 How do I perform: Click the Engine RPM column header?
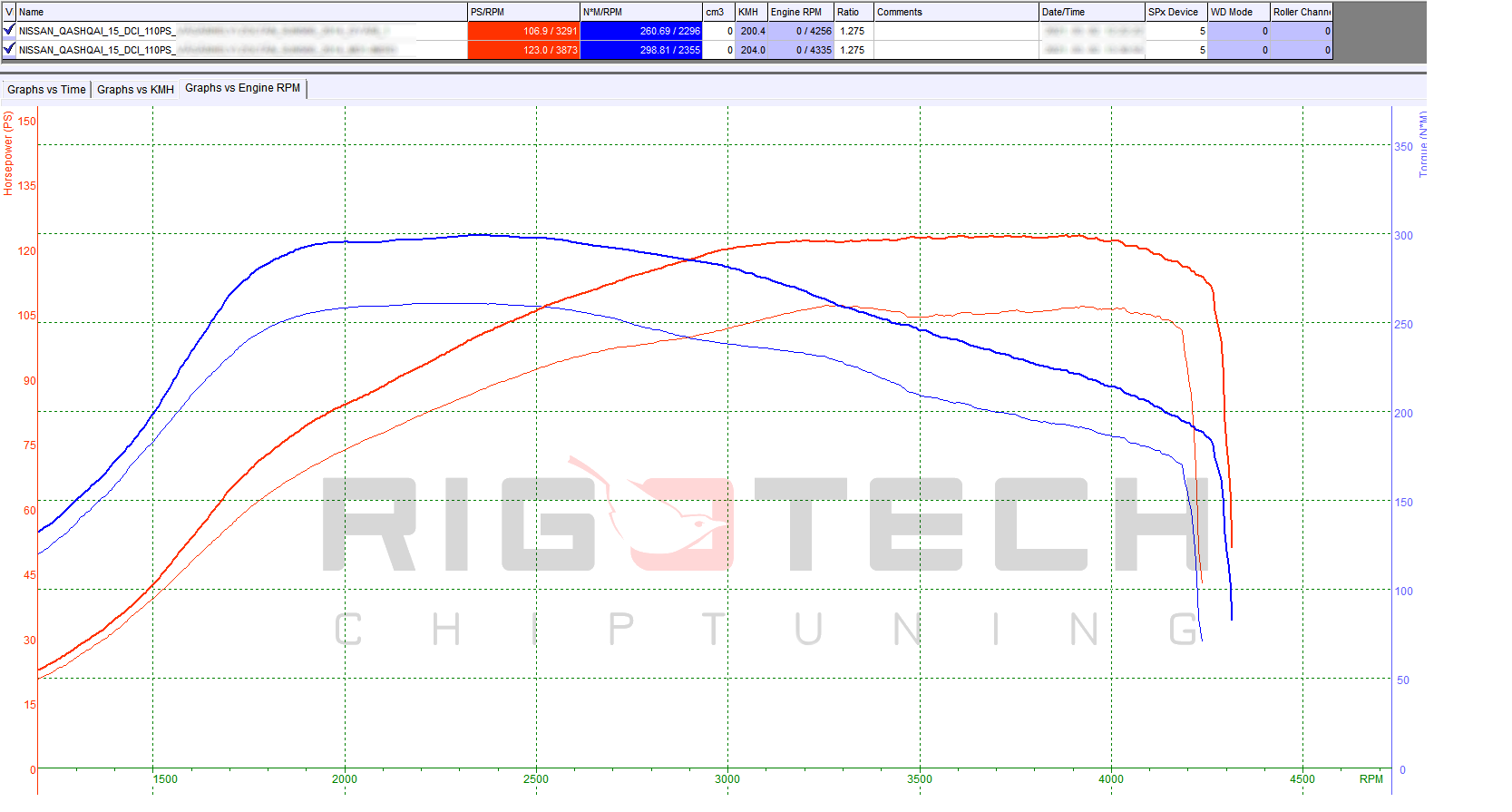click(800, 12)
